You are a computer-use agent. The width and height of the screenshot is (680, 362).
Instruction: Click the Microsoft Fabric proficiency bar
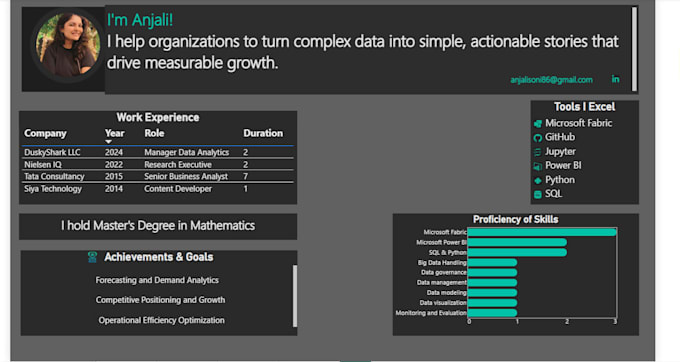click(542, 232)
